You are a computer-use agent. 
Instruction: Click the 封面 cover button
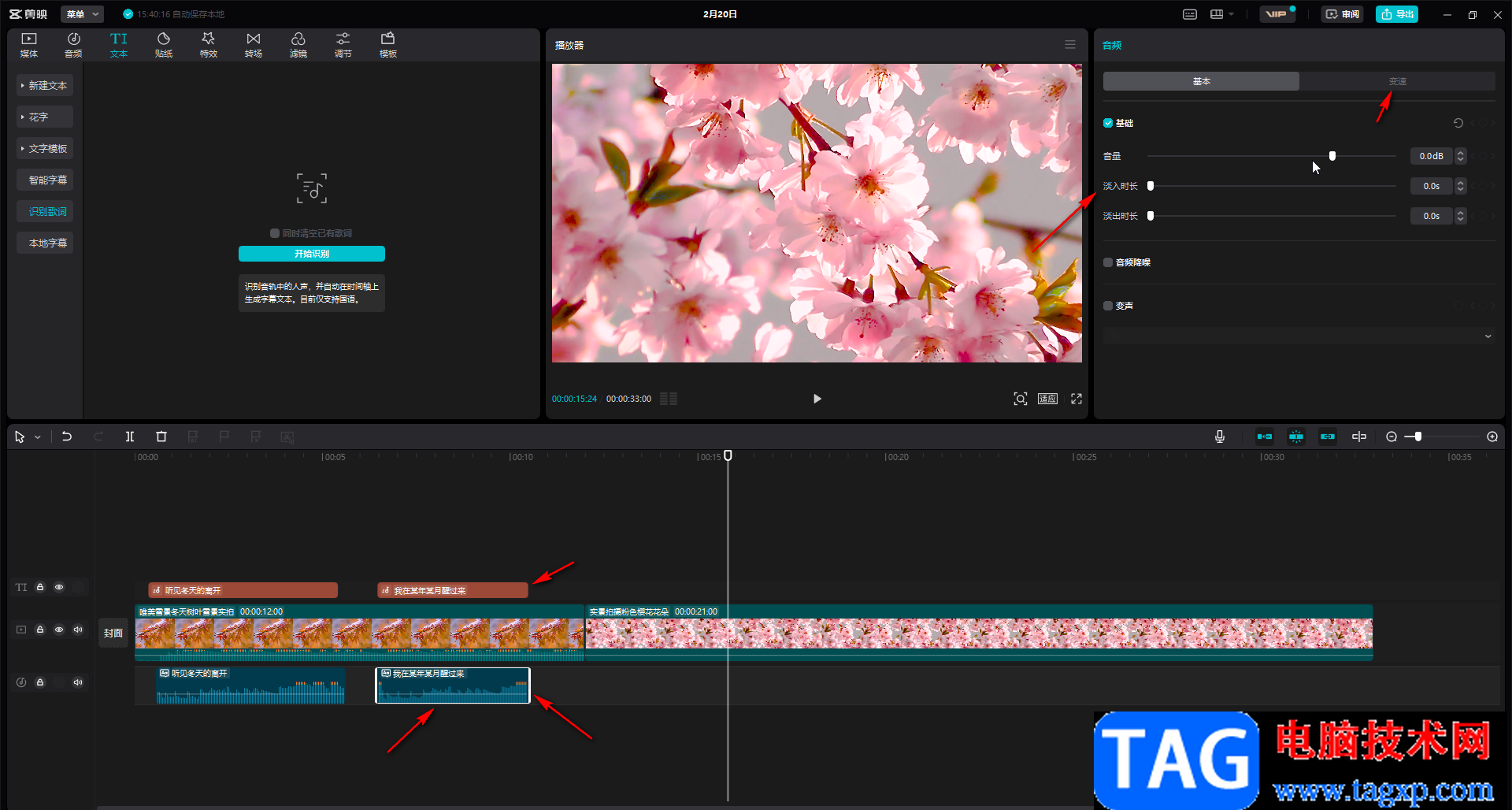pyautogui.click(x=113, y=633)
